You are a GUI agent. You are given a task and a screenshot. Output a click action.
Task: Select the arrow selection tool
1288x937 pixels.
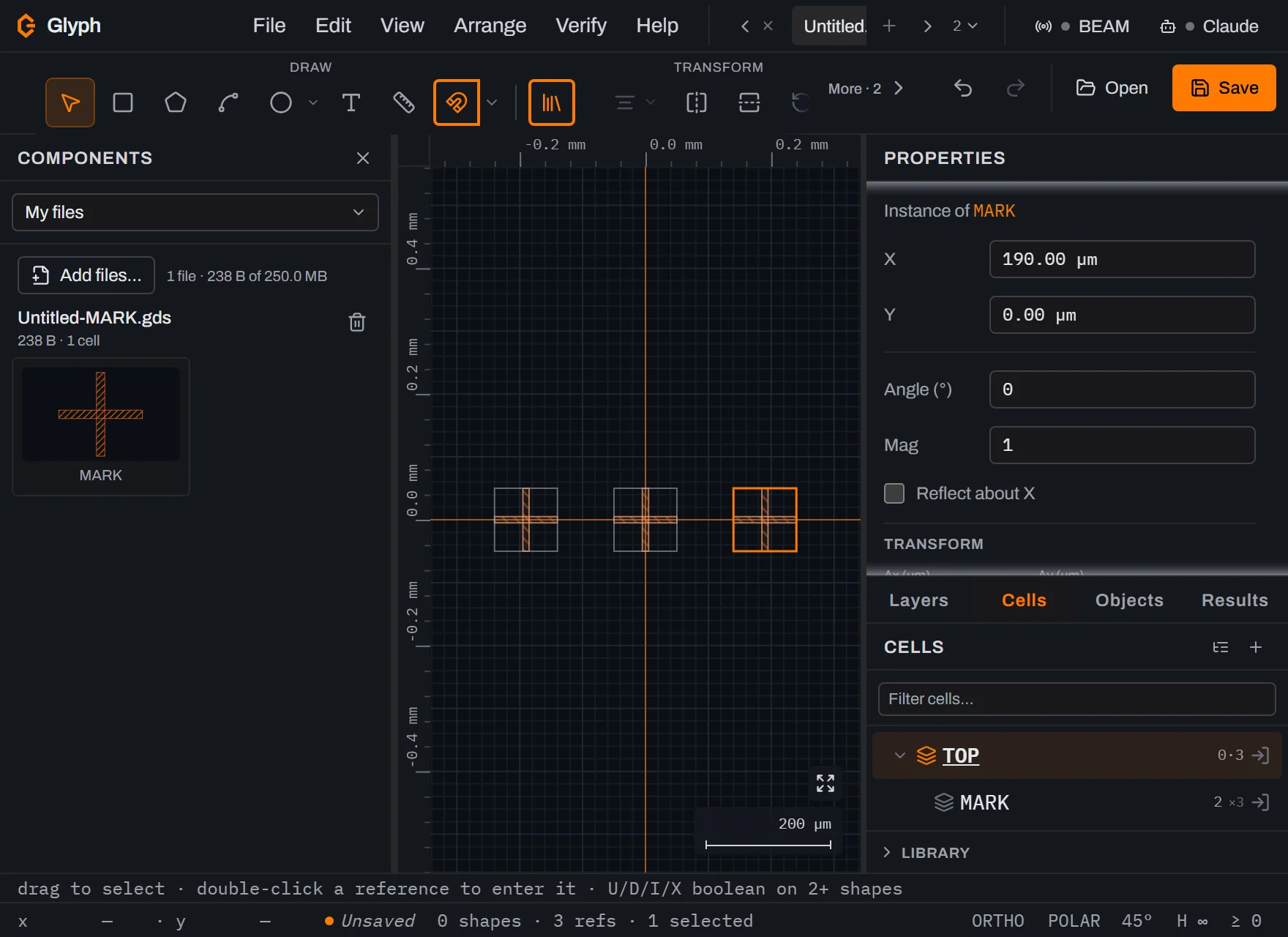70,102
